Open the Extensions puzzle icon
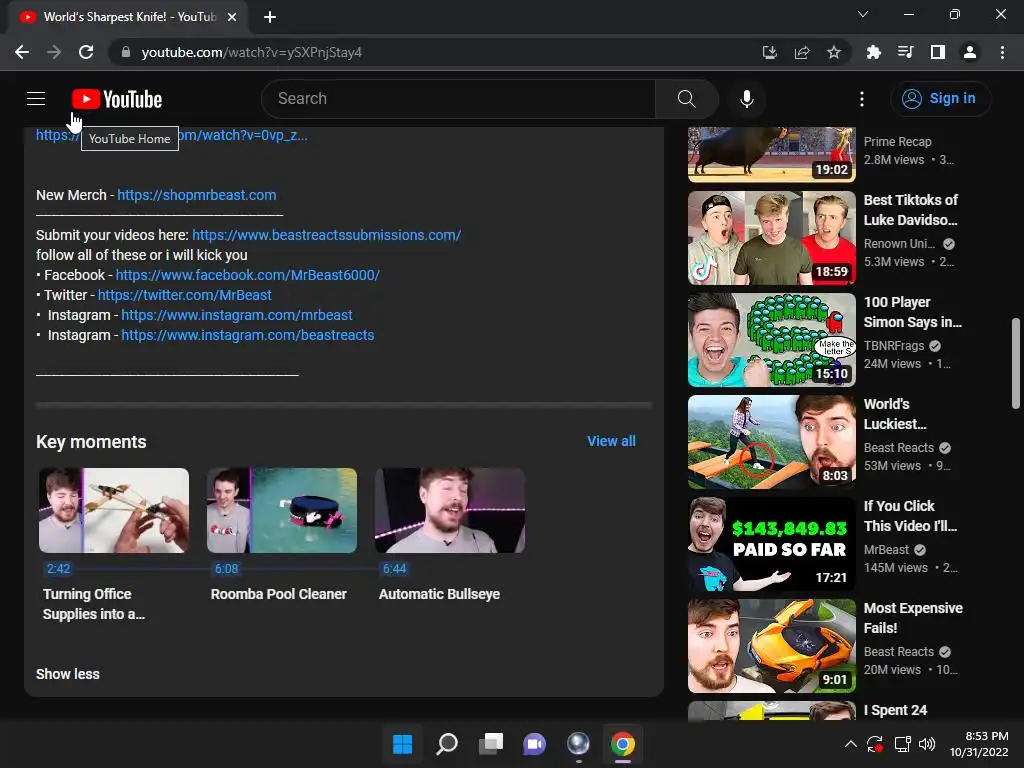 873,52
